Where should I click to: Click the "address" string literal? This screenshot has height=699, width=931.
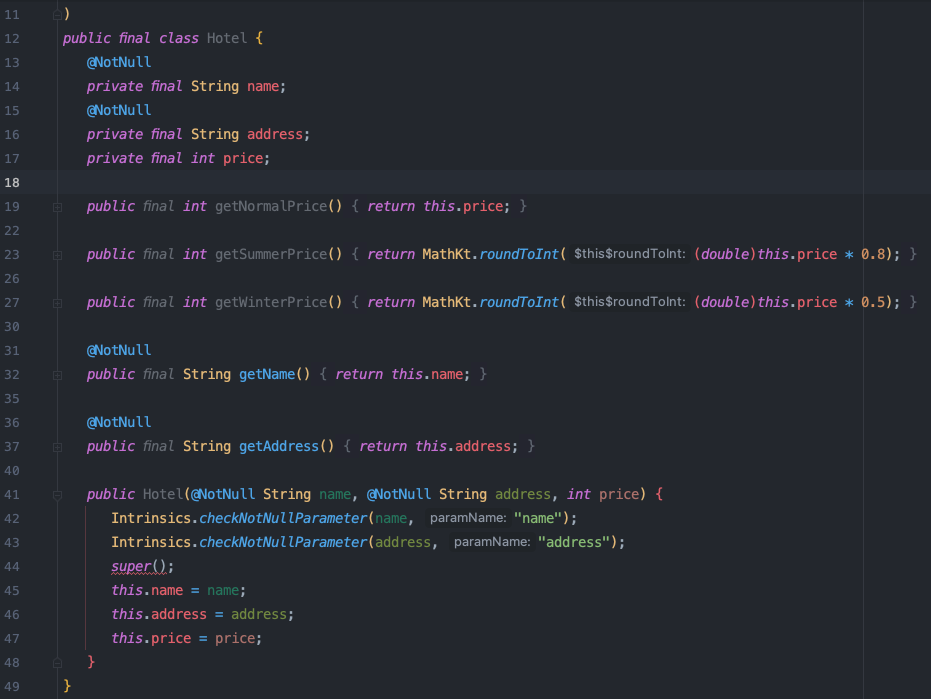click(x=574, y=542)
